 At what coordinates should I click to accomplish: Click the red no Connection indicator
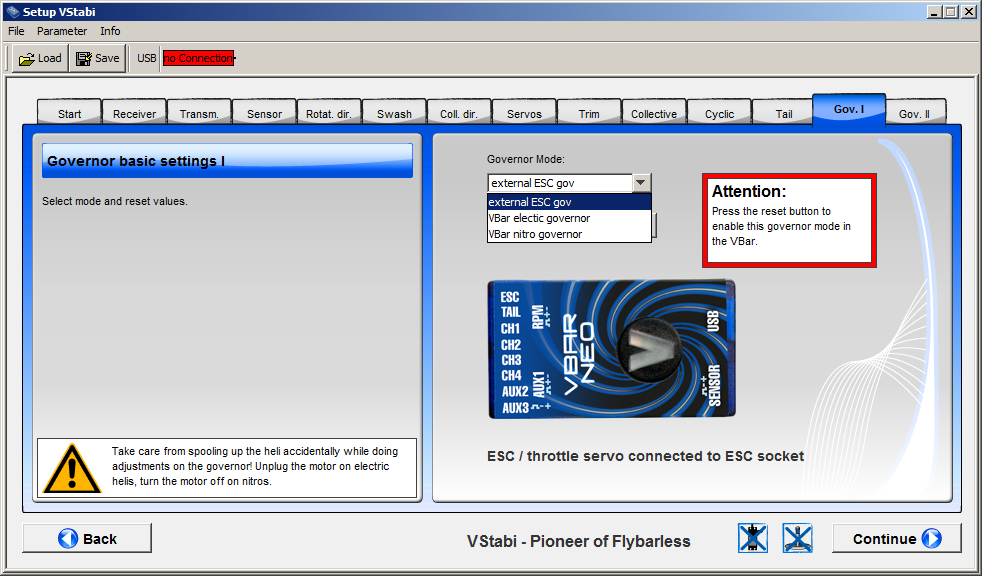click(x=199, y=58)
